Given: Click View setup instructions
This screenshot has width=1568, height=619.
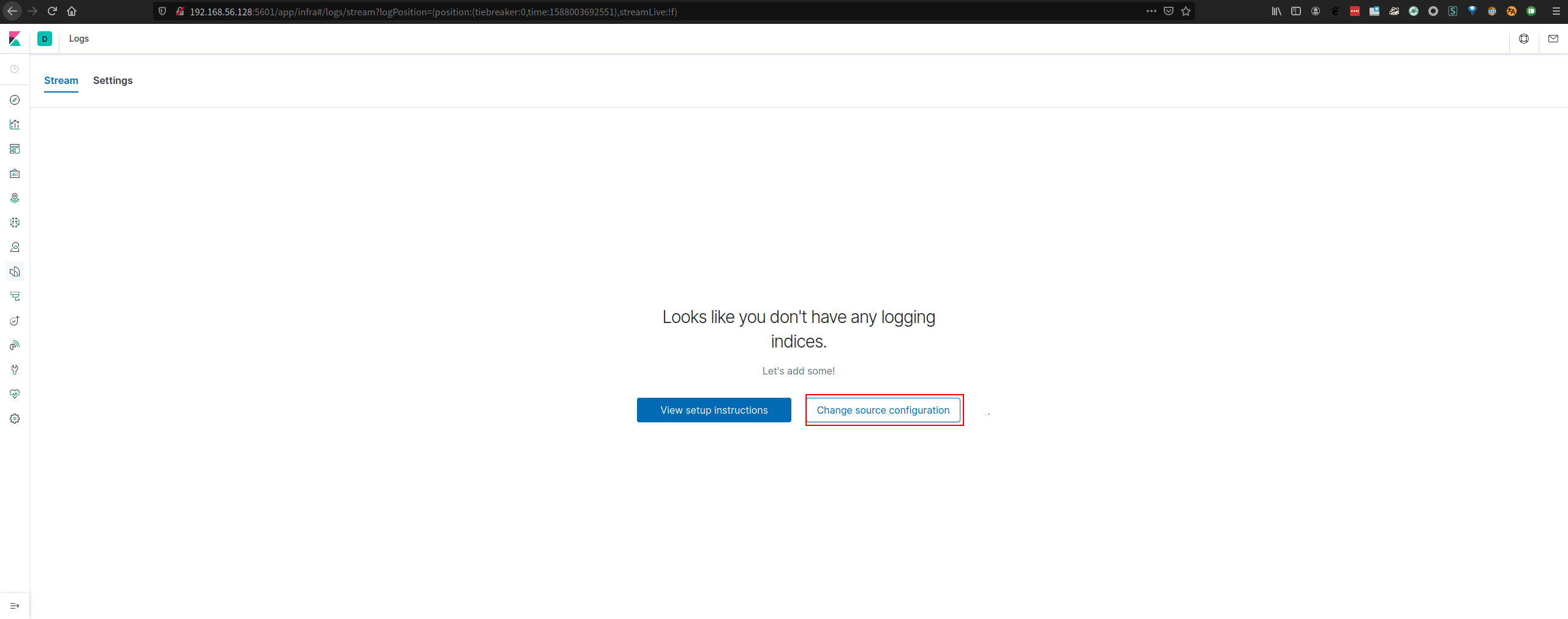Looking at the screenshot, I should pos(713,410).
